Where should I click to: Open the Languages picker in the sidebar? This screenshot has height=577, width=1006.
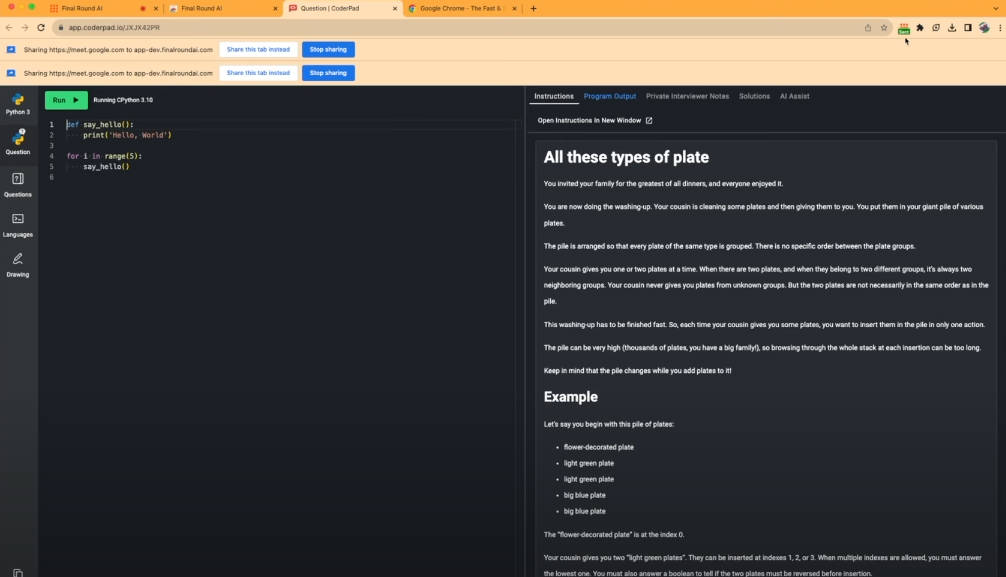coord(18,224)
